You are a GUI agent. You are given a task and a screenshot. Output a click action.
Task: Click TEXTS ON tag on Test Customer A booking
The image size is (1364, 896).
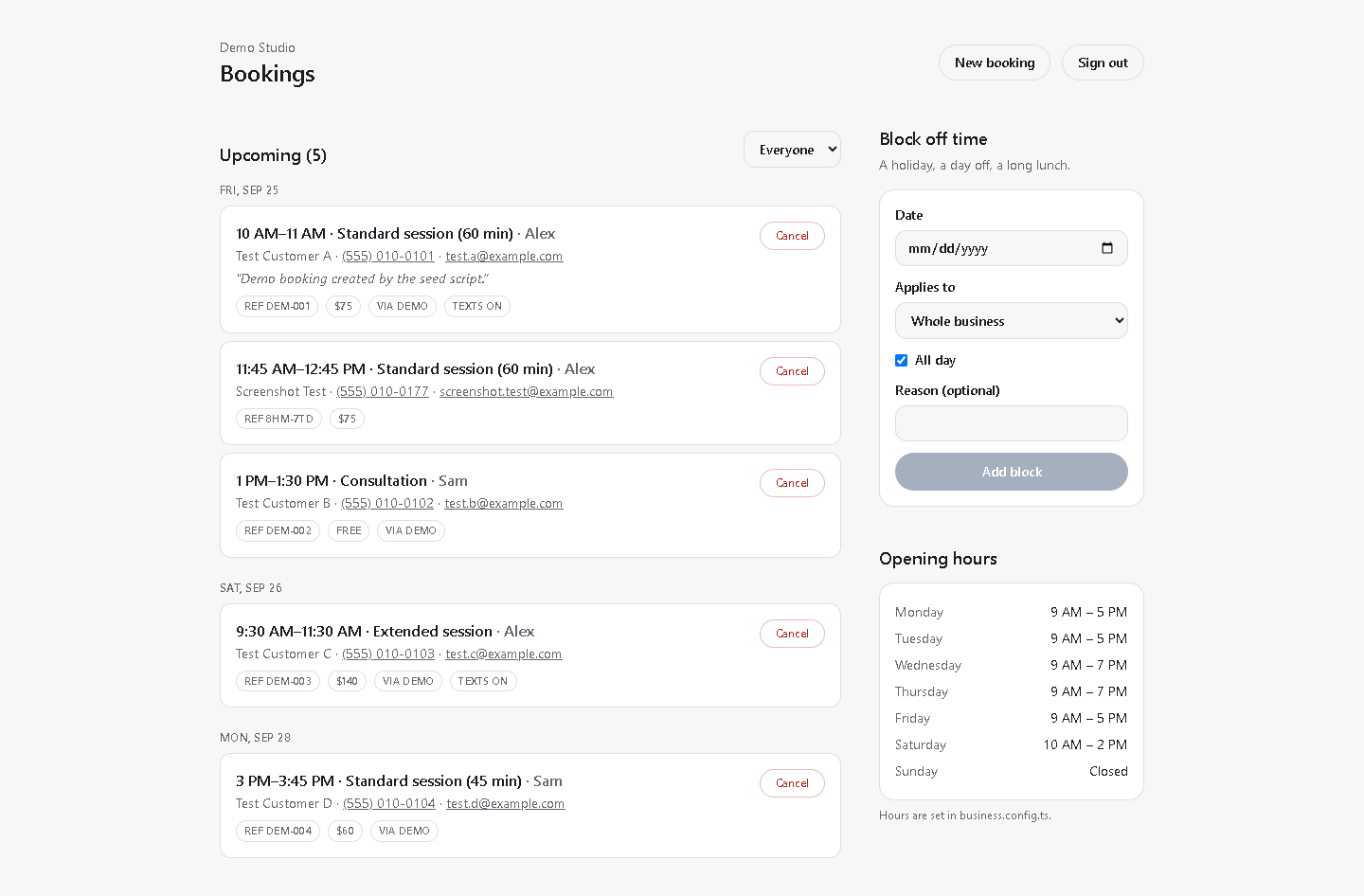(x=477, y=306)
